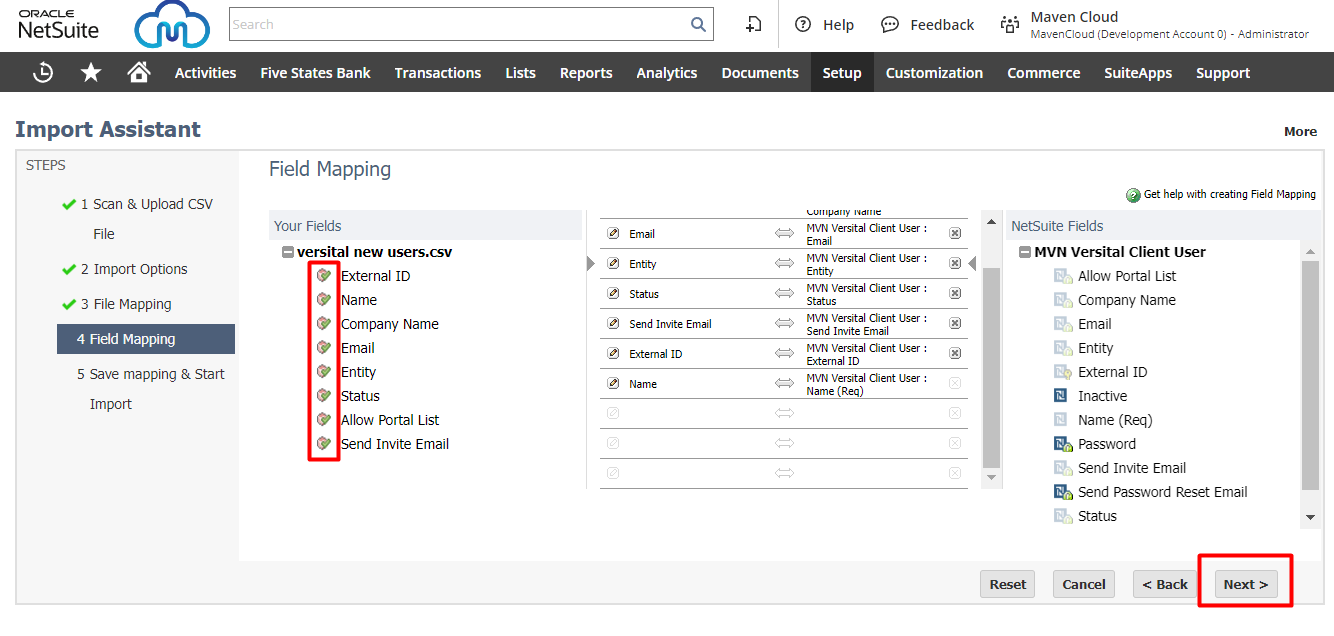The image size is (1334, 636).
Task: Click the pencil icon for Status mapping
Action: 613,294
